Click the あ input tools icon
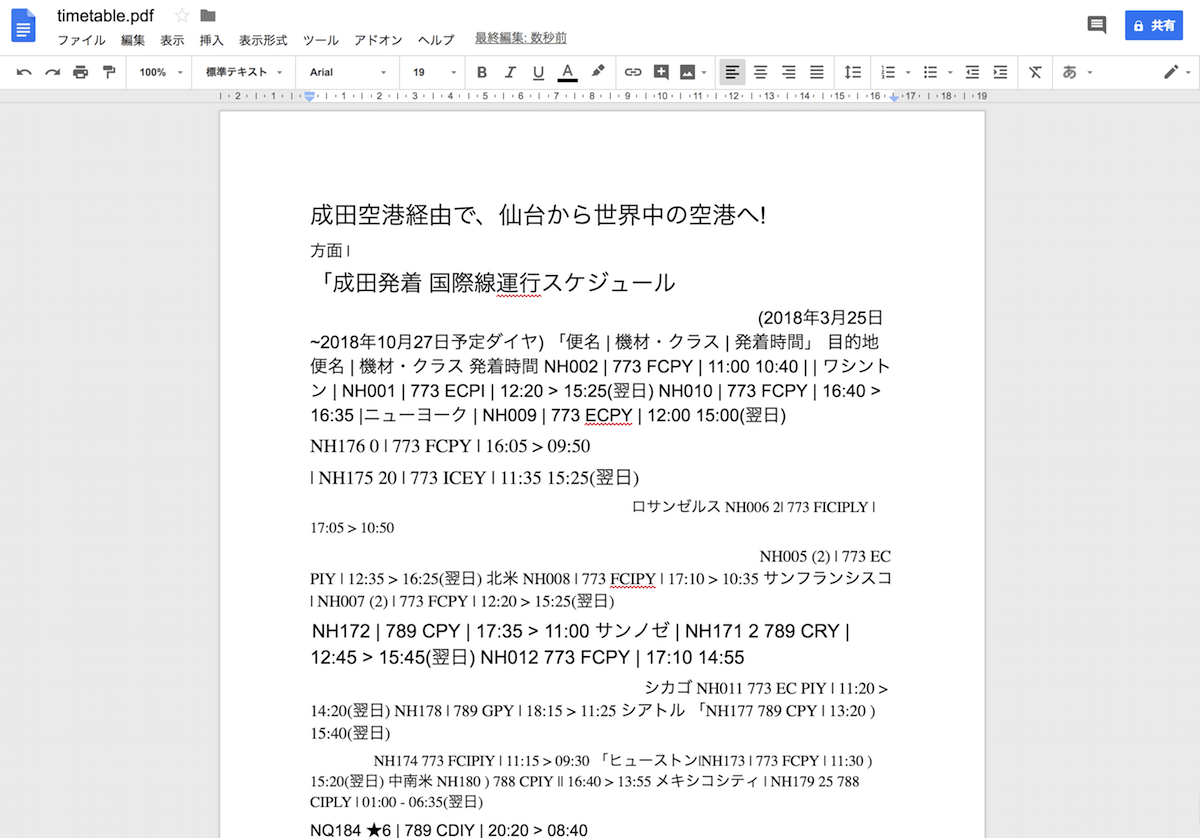 1070,72
